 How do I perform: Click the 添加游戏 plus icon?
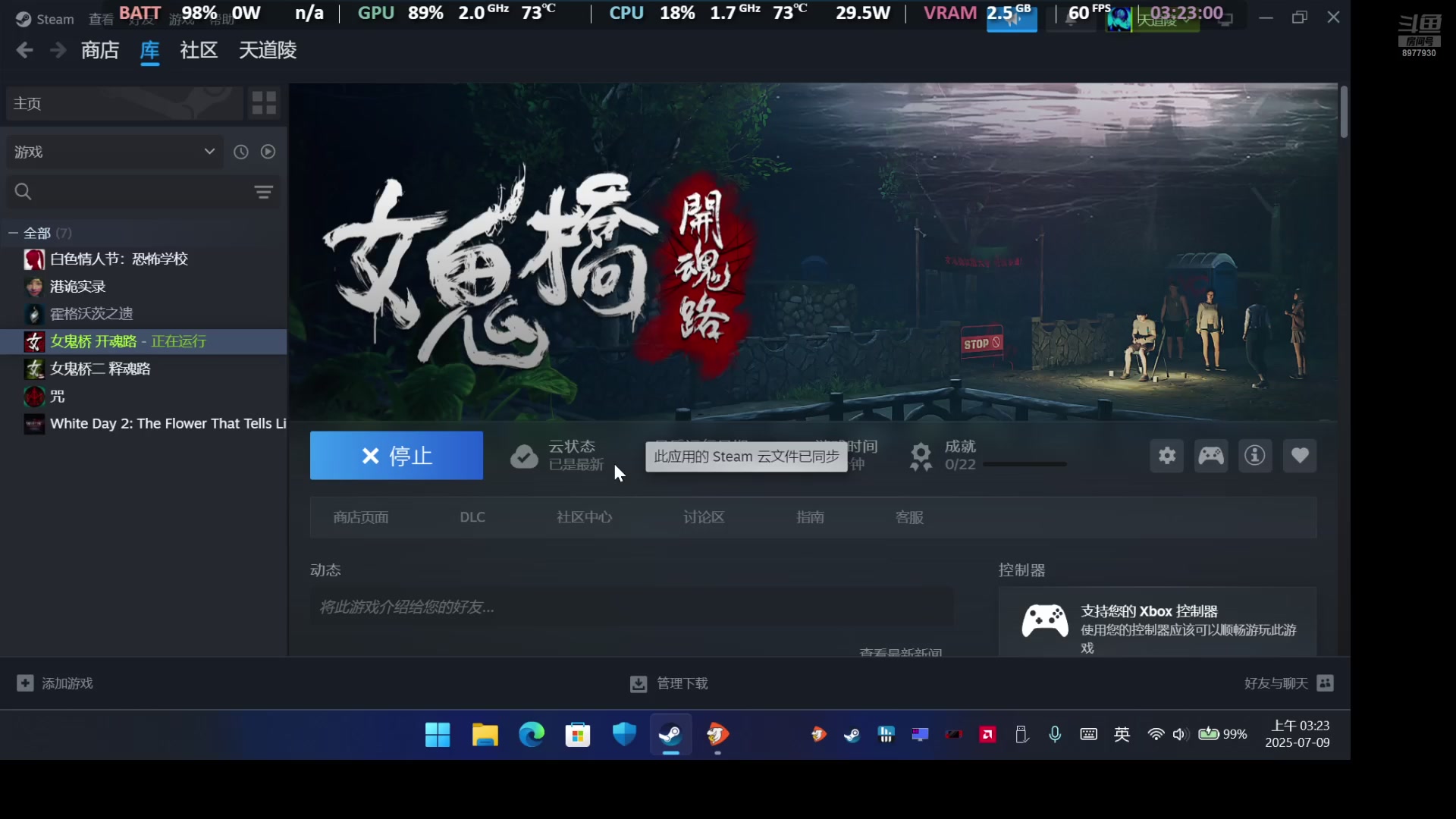pos(25,683)
